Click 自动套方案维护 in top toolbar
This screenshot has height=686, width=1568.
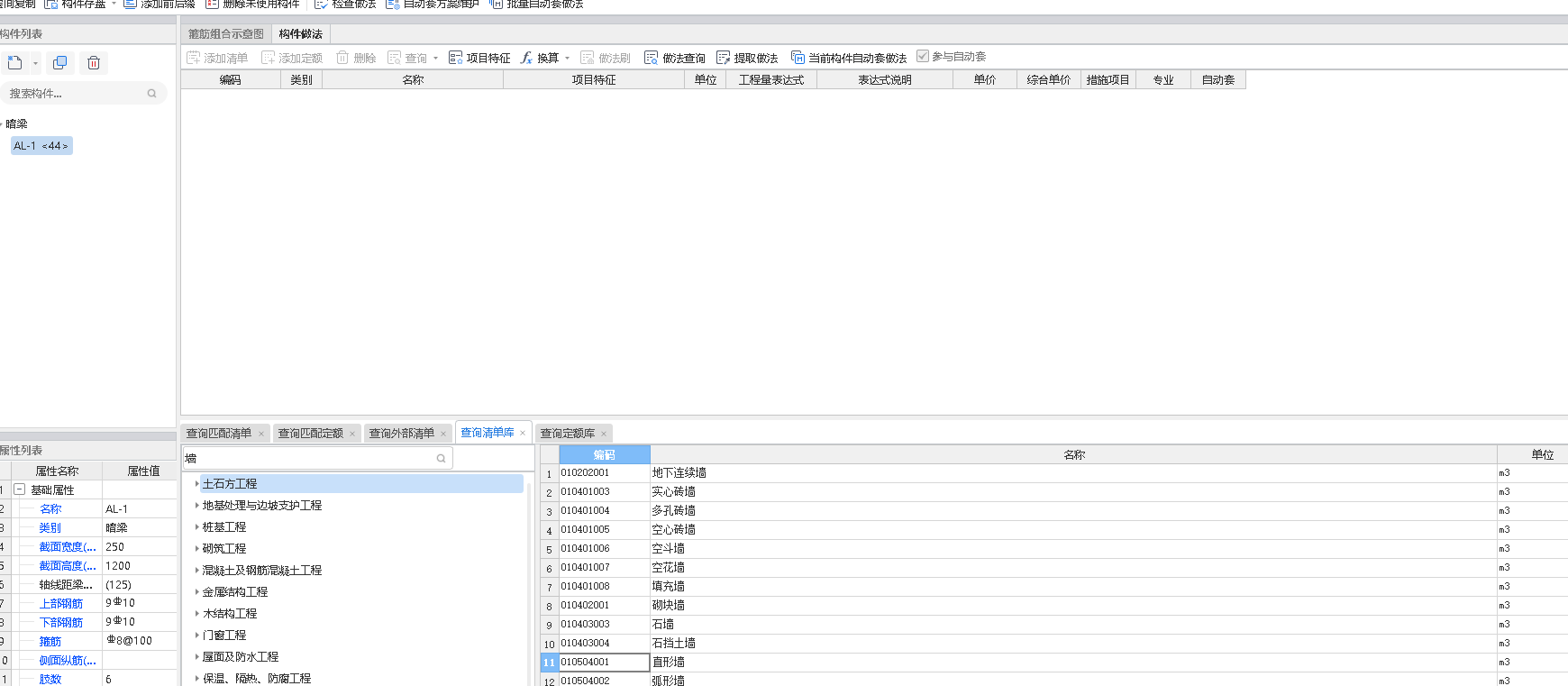point(433,5)
